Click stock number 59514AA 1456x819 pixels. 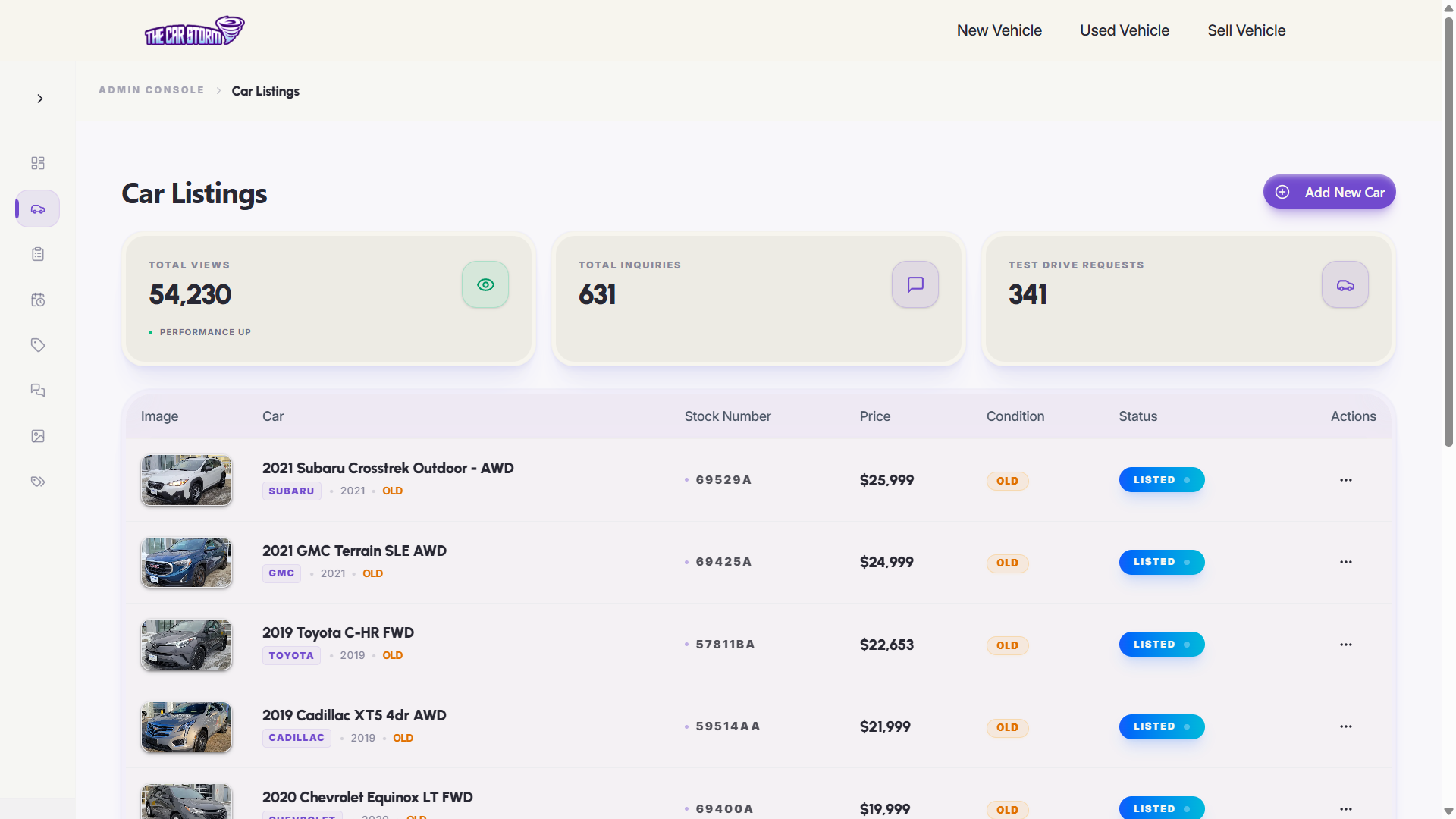tap(728, 726)
